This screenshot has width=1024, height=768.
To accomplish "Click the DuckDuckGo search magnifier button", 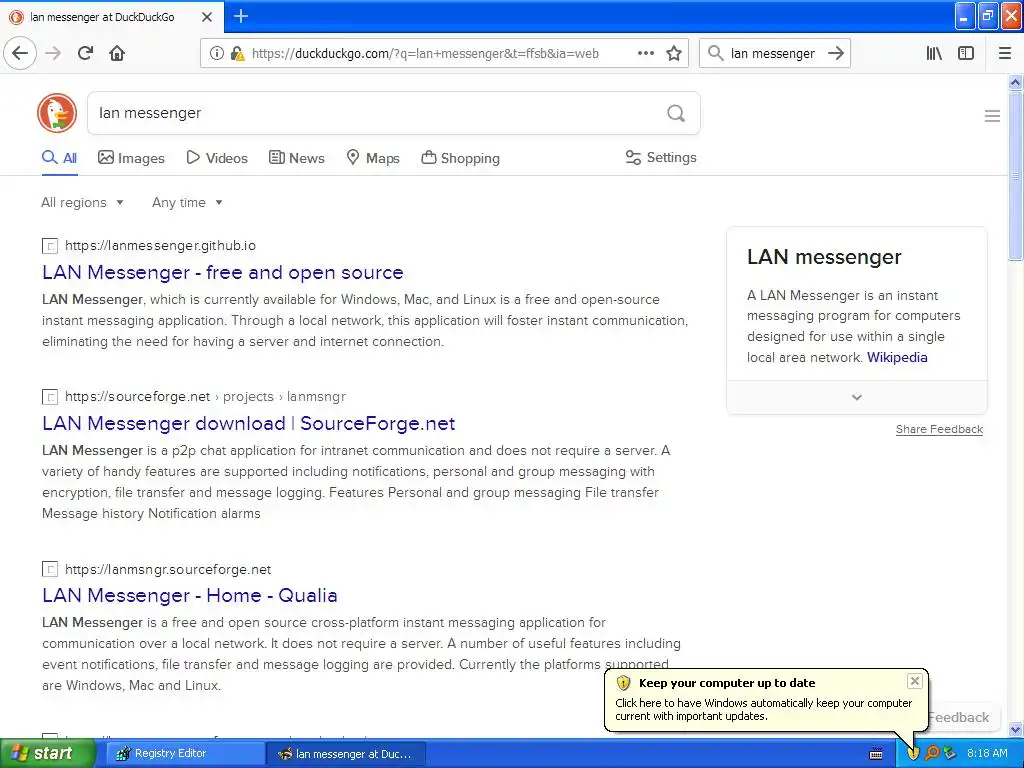I will click(x=676, y=114).
